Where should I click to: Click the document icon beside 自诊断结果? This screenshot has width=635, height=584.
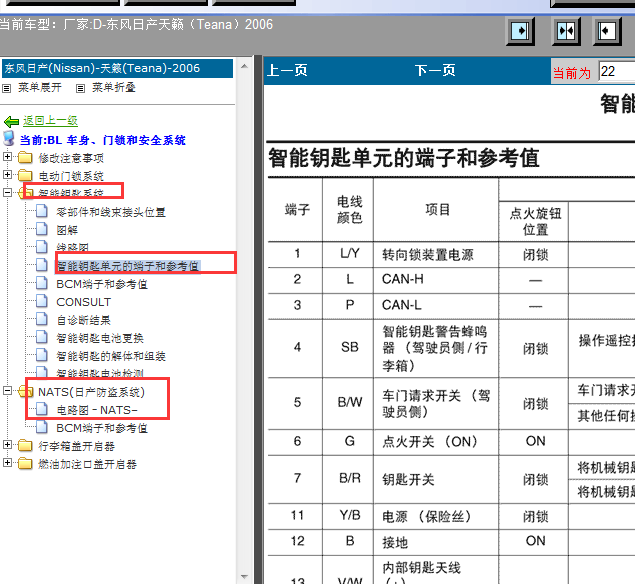42,319
